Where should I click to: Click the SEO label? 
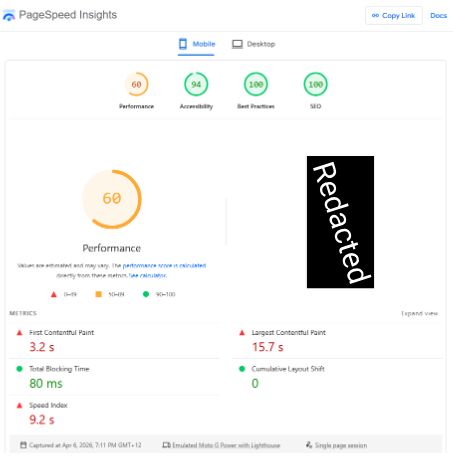tap(315, 106)
